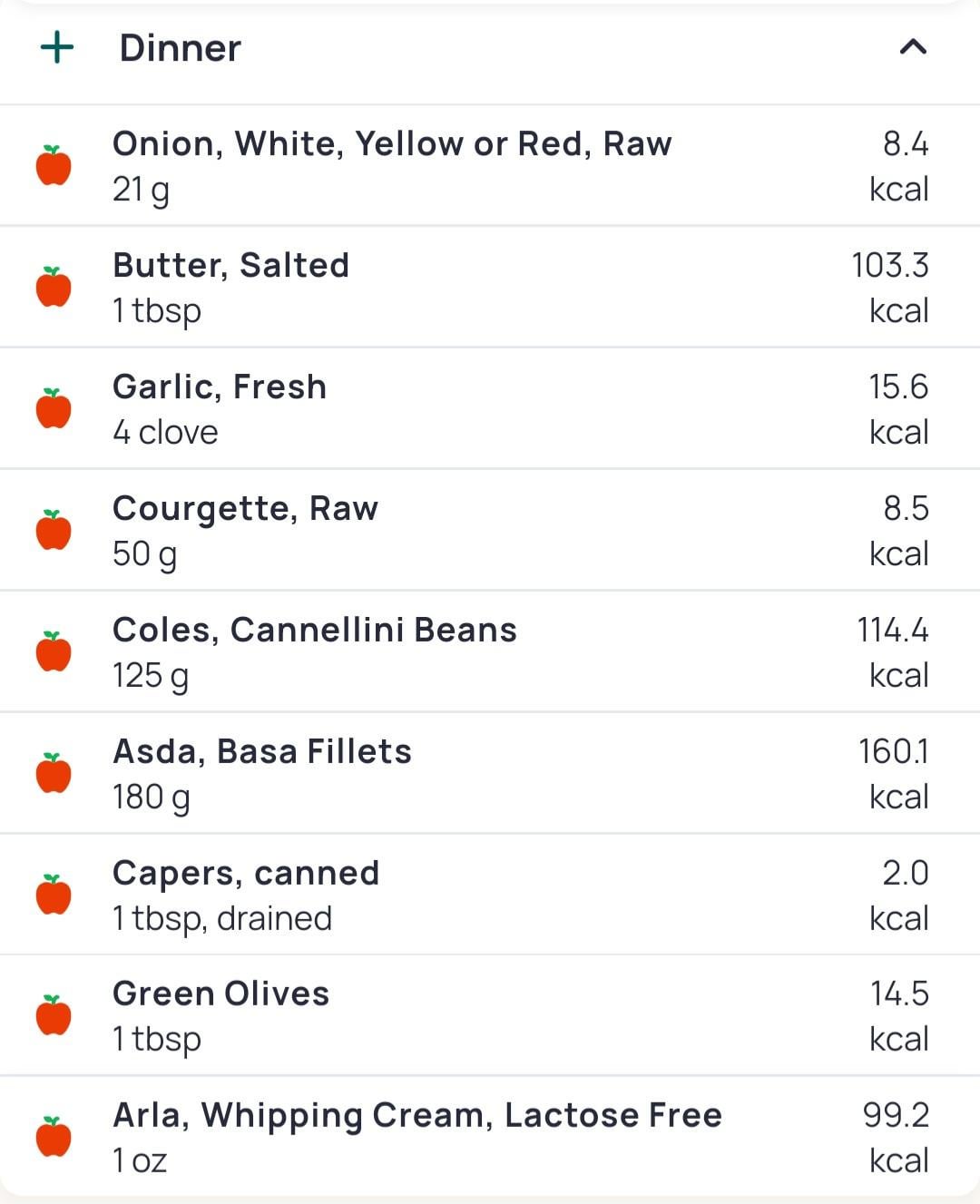Collapse the Dinner section chevron
This screenshot has height=1204, width=980.
coord(913,46)
